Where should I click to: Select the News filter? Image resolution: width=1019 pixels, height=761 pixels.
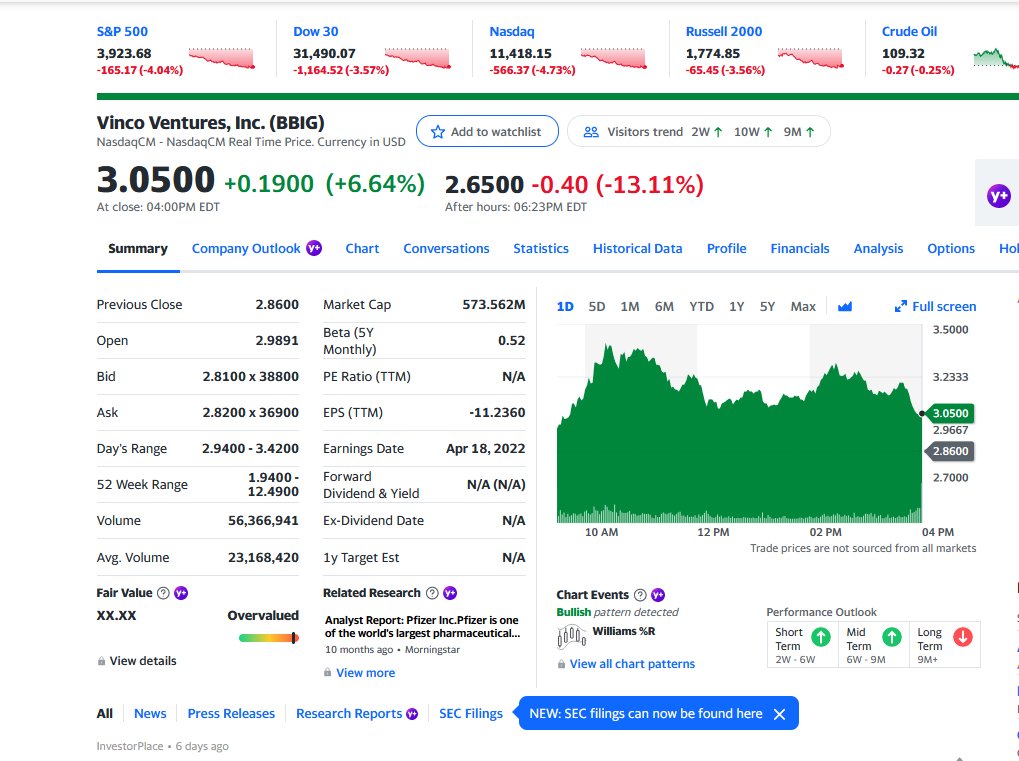[x=150, y=714]
